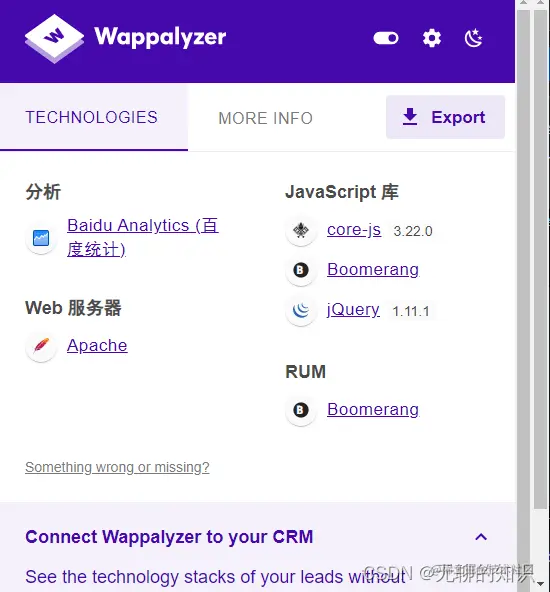
Task: Click the core-js icon
Action: (x=301, y=230)
